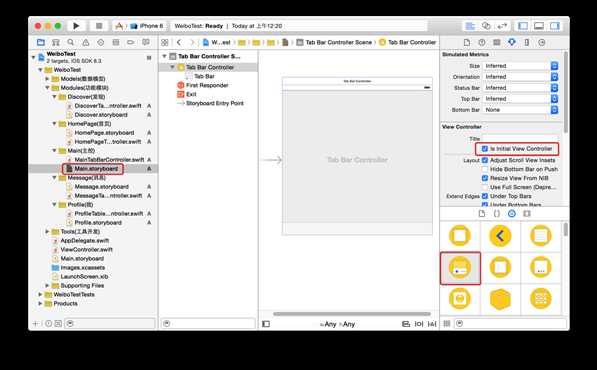597x370 pixels.
Task: Show the Attributes inspector
Action: [x=512, y=42]
